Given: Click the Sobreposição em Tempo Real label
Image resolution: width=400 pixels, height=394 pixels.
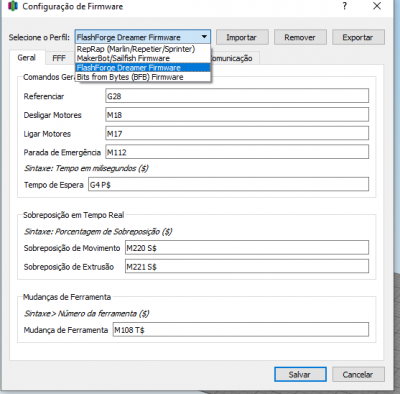Looking at the screenshot, I should pyautogui.click(x=73, y=215).
